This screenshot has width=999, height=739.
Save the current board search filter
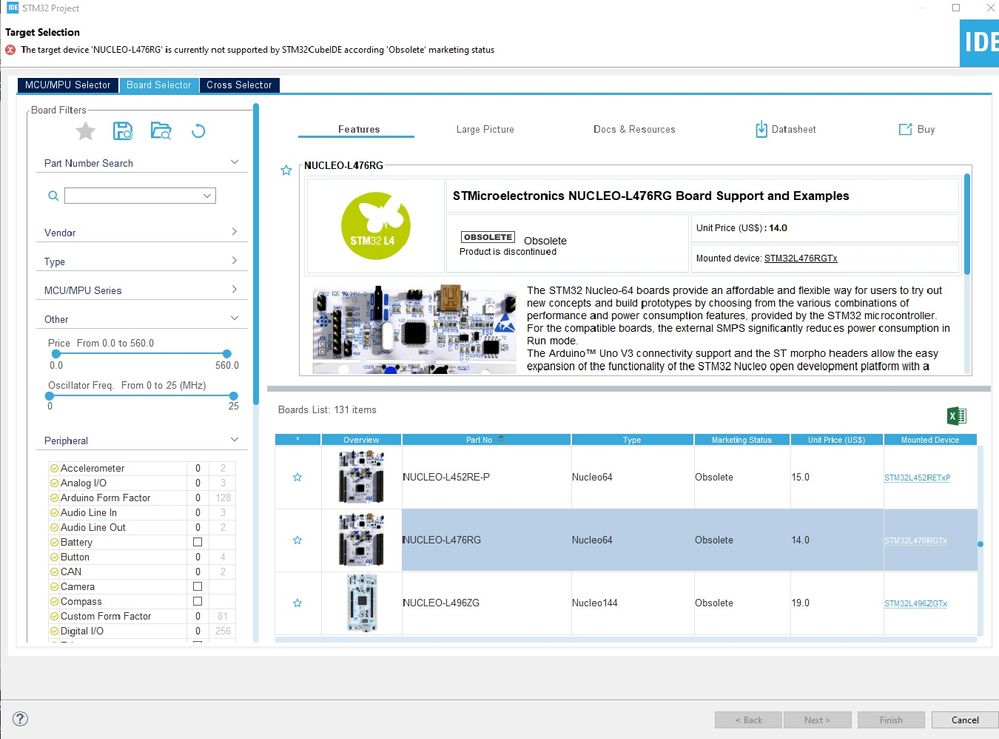122,131
